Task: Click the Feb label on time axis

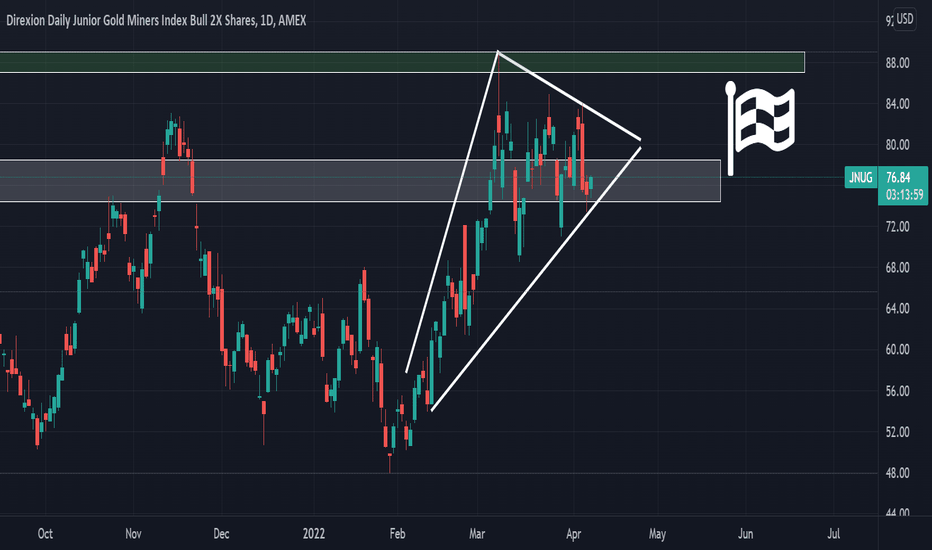Action: pyautogui.click(x=398, y=534)
